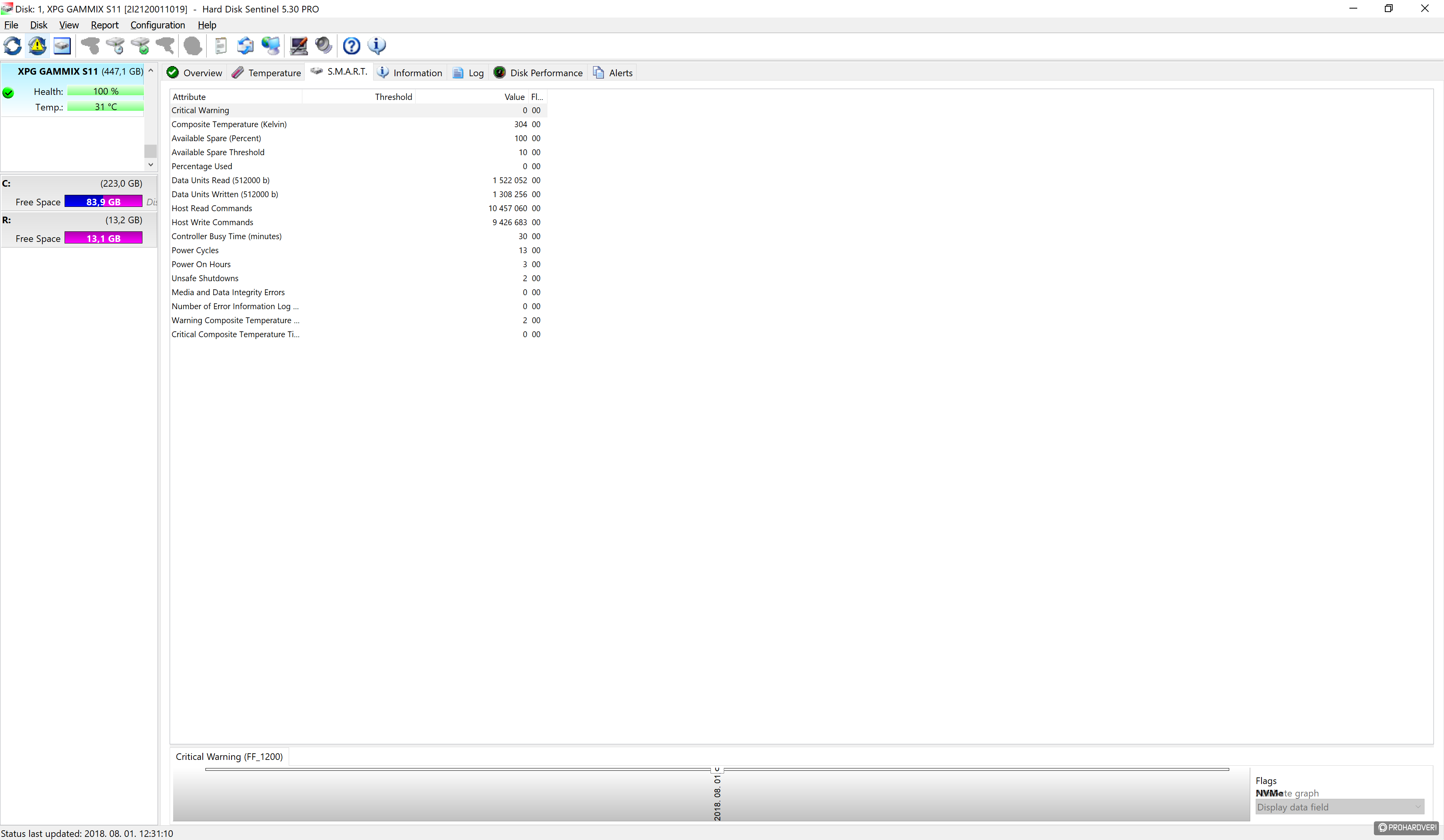Select Available Spare (Percent) row

[358, 138]
